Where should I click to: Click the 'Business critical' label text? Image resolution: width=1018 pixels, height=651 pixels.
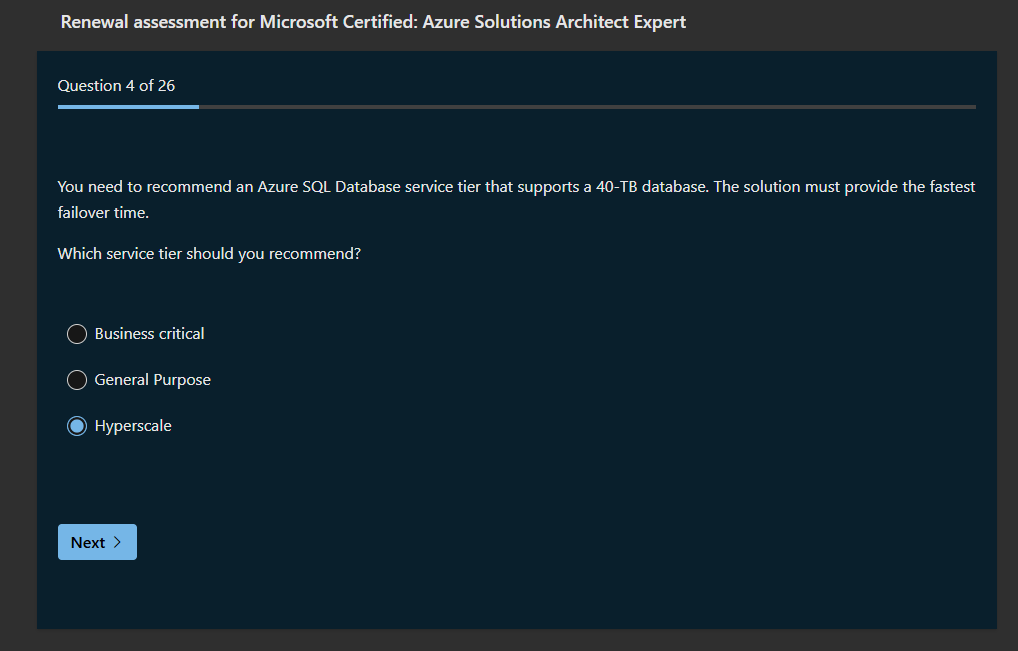[149, 334]
